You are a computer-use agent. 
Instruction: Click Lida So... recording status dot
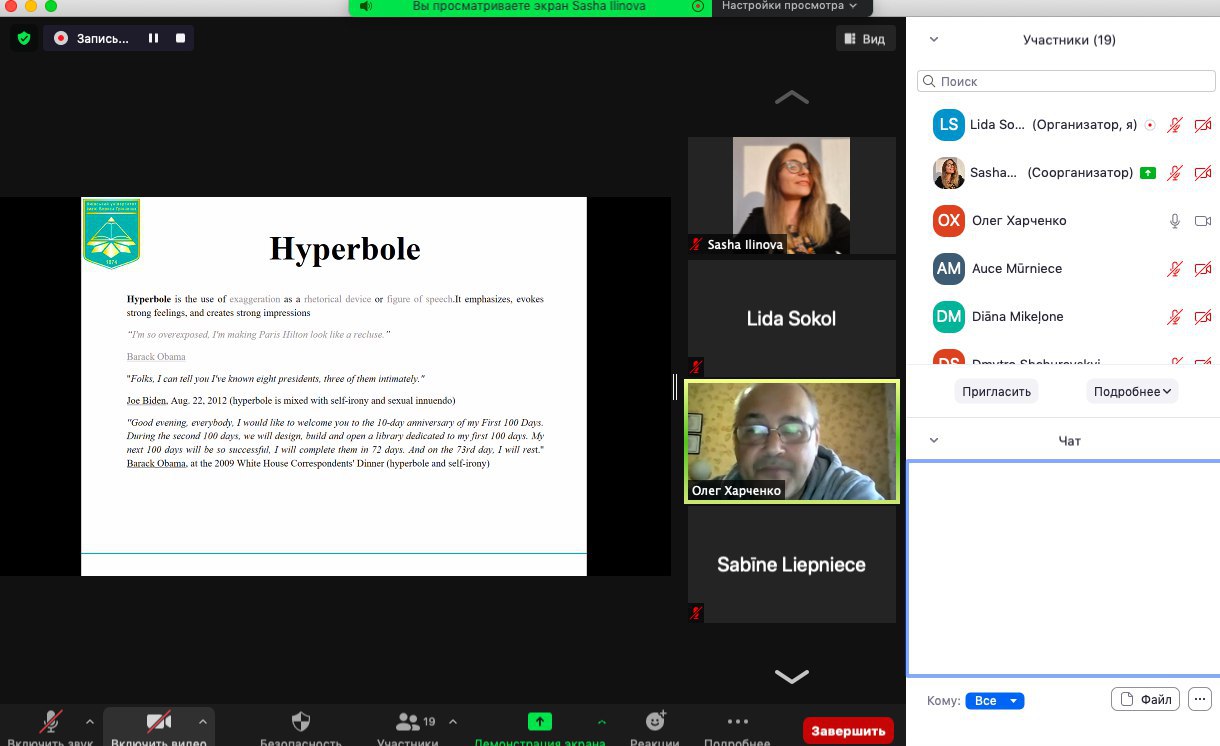(1149, 125)
